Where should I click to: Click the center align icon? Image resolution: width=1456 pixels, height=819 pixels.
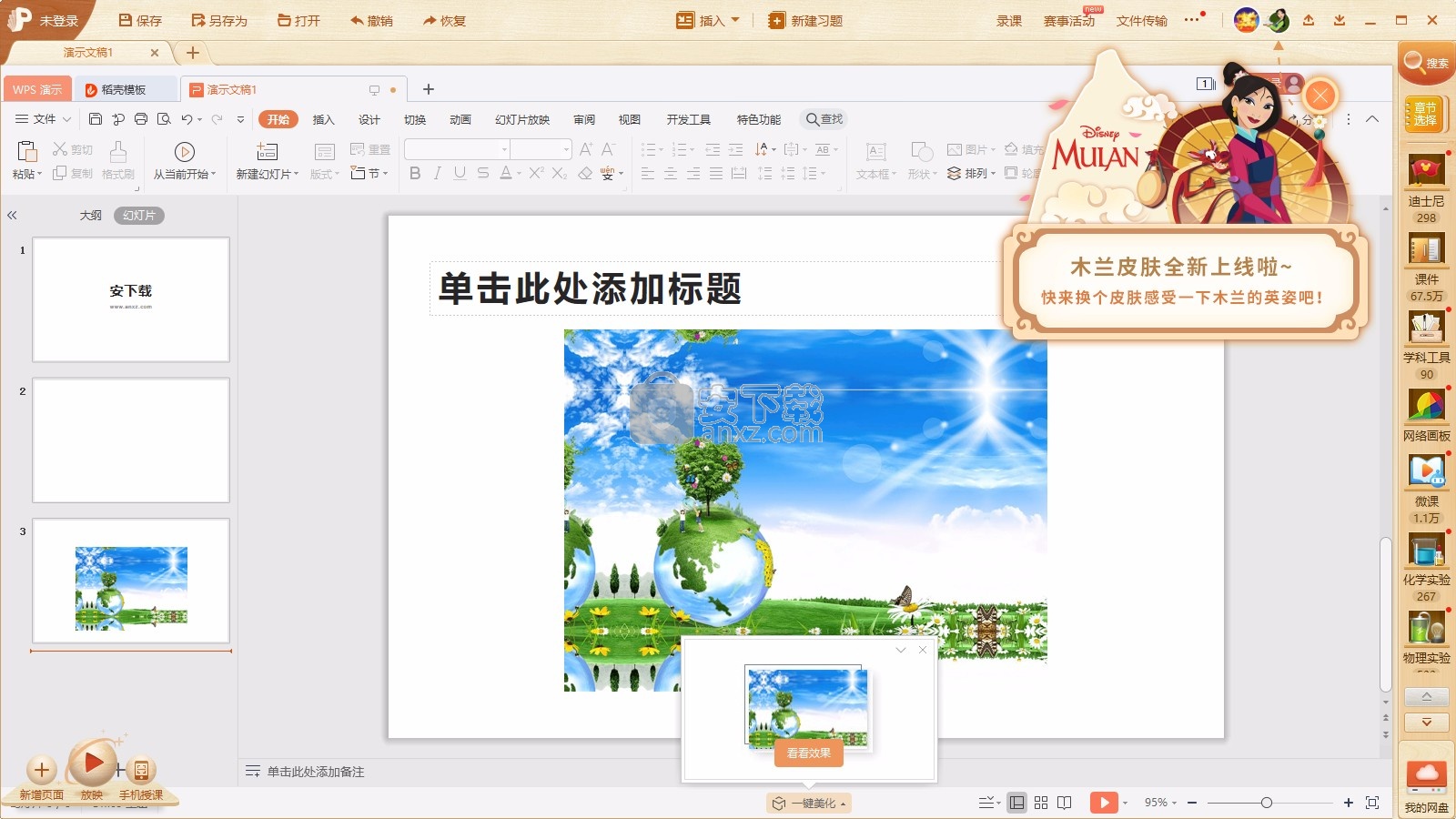[671, 173]
